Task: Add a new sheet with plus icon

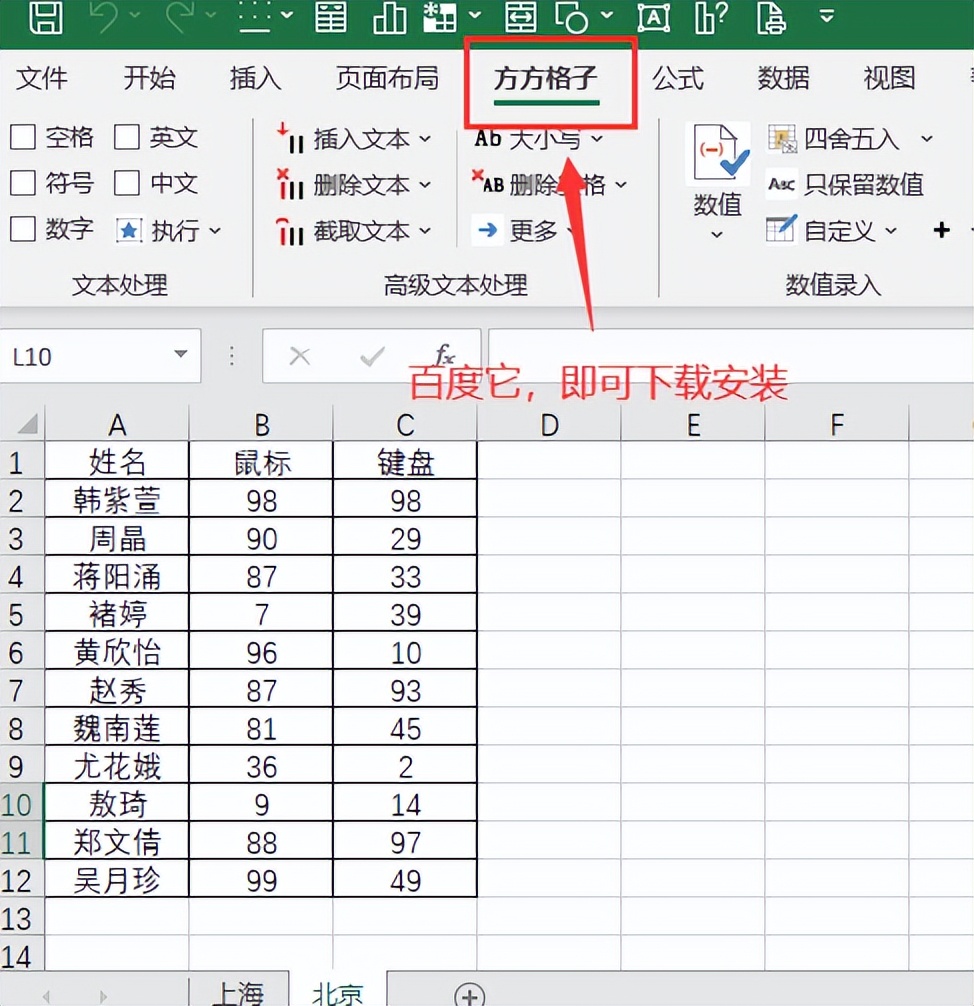Action: (469, 993)
